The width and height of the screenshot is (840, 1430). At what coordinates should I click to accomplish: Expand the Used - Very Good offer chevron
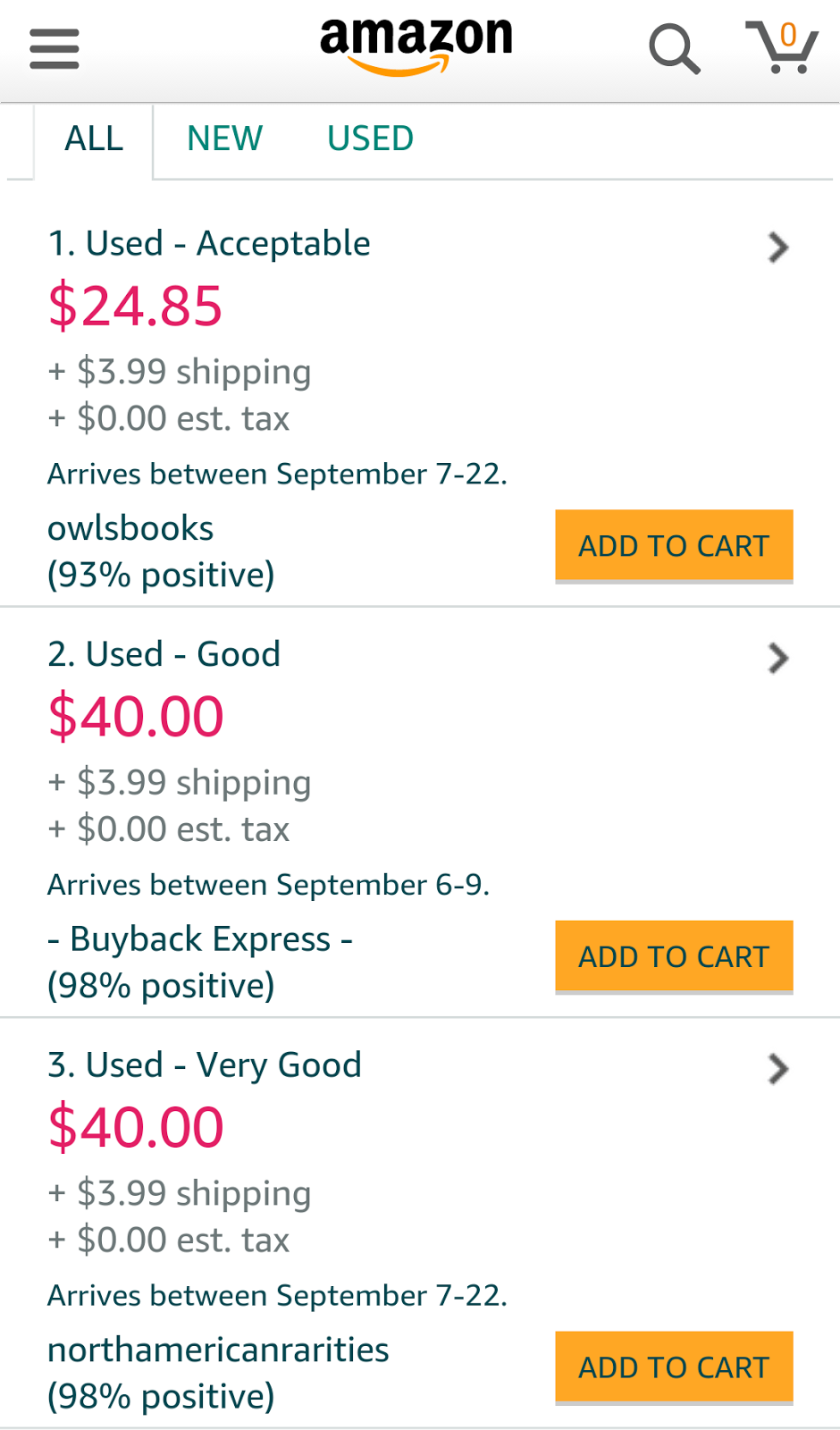pyautogui.click(x=778, y=1069)
